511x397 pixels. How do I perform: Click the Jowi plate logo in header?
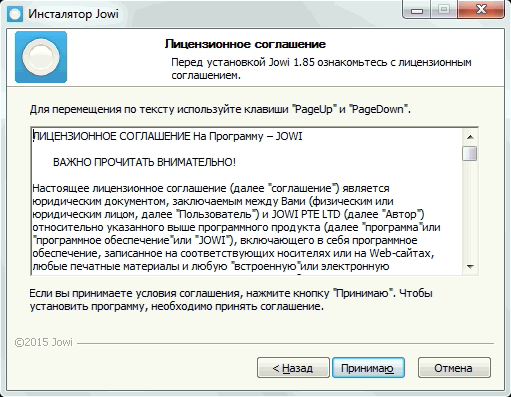[41, 57]
